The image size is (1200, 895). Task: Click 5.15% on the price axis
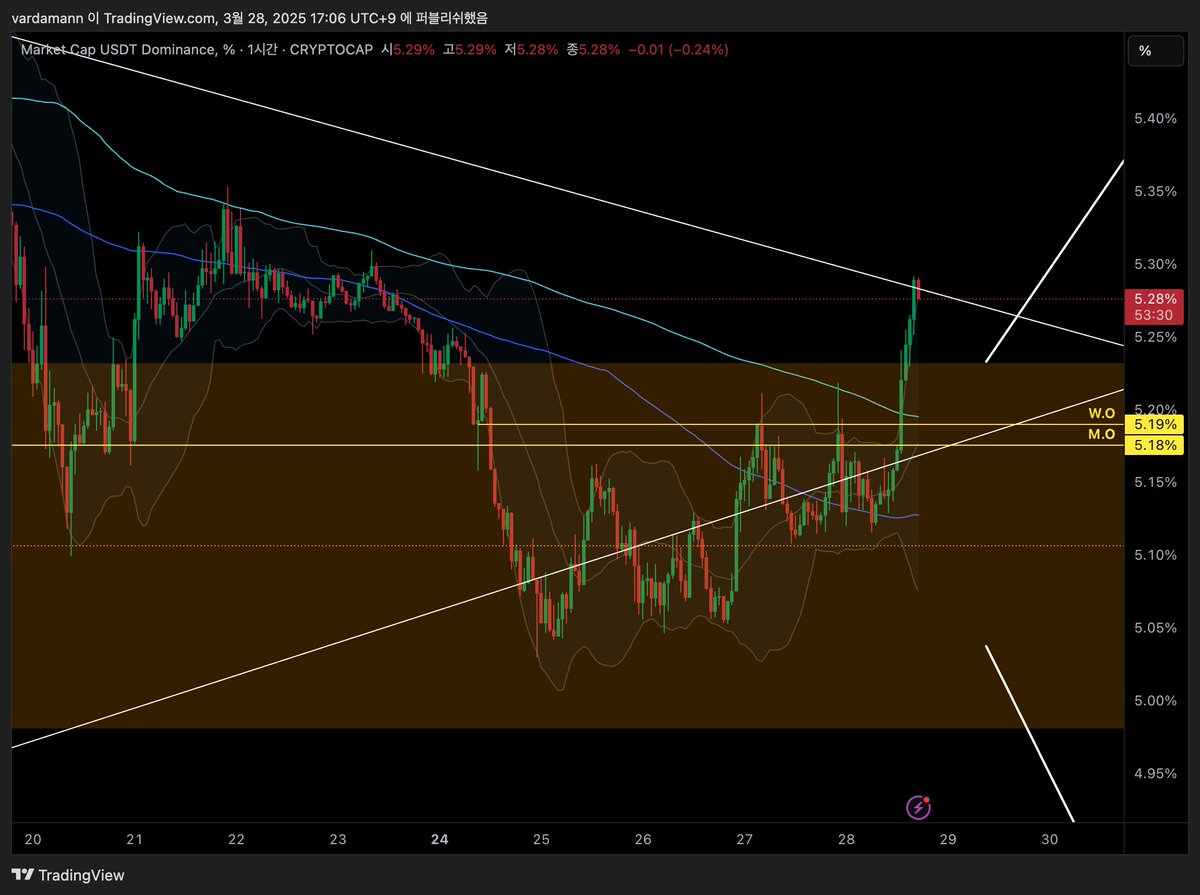(x=1155, y=482)
